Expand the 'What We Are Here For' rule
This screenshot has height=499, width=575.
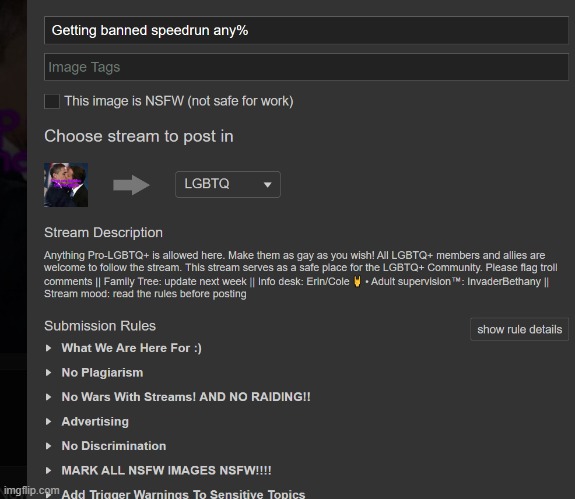(131, 348)
